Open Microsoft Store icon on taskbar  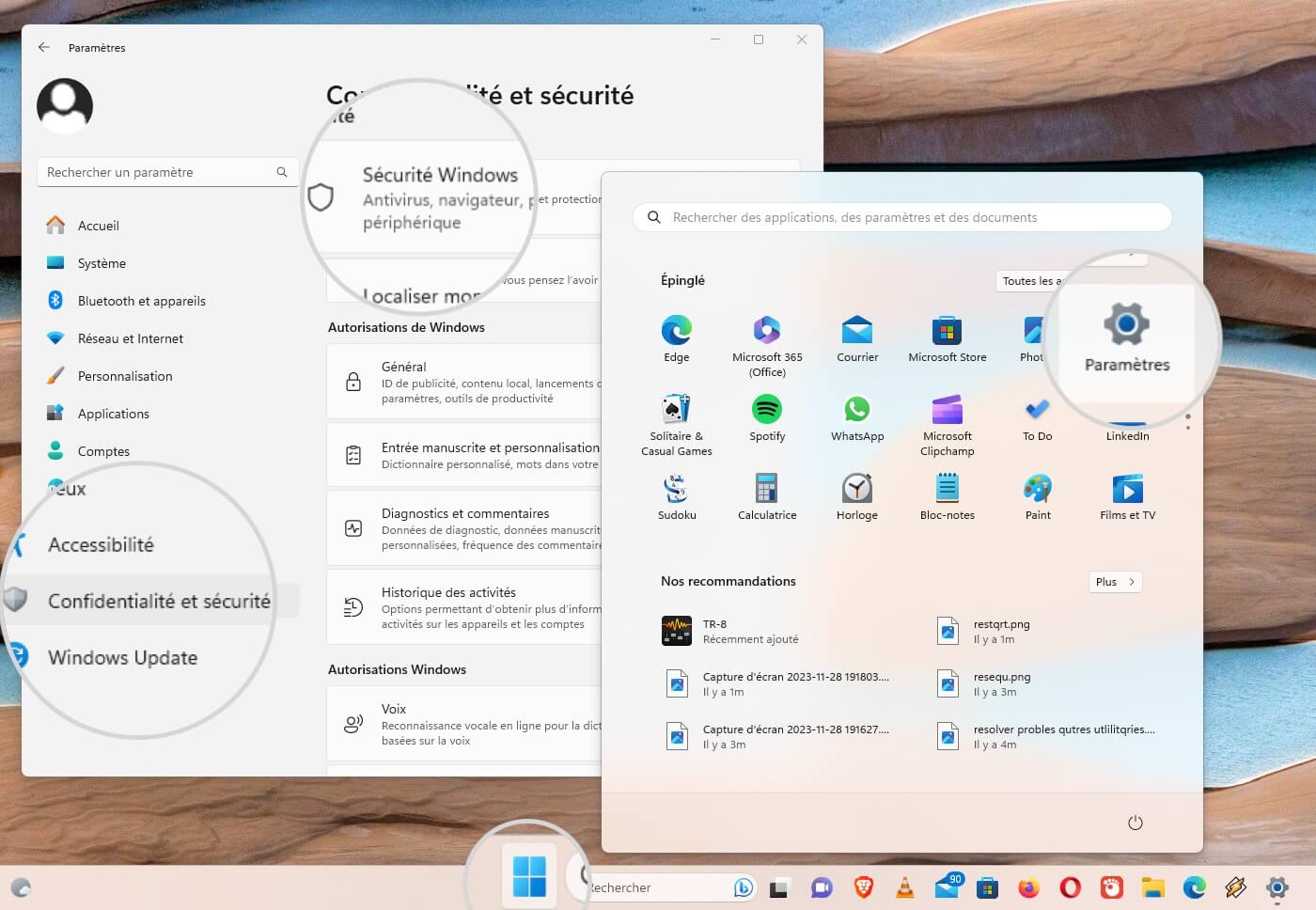pyautogui.click(x=987, y=886)
